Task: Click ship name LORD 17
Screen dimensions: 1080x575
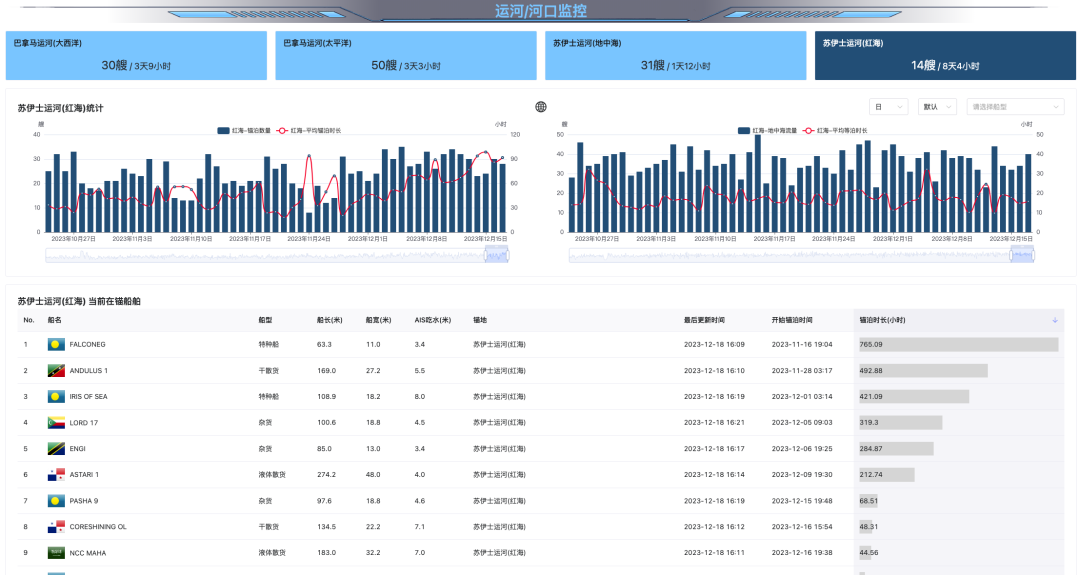Action: click(84, 423)
